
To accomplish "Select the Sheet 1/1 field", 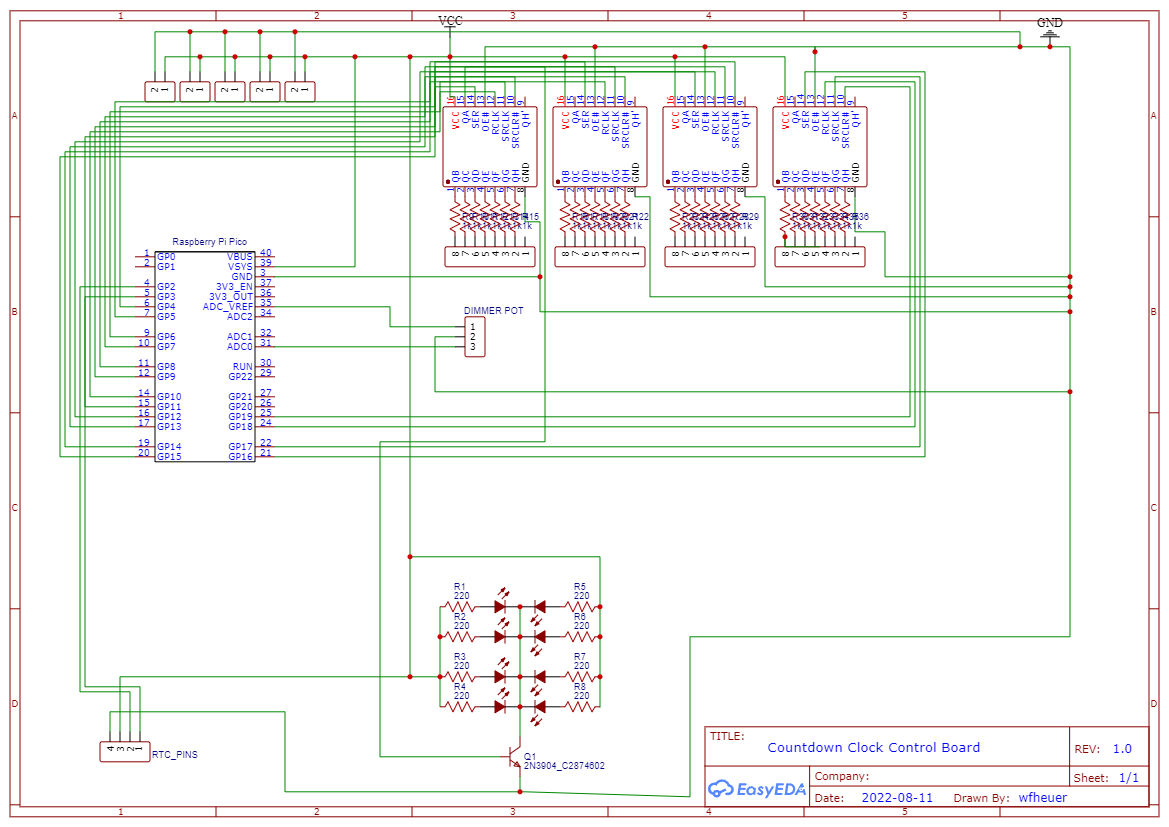I will coord(1108,777).
